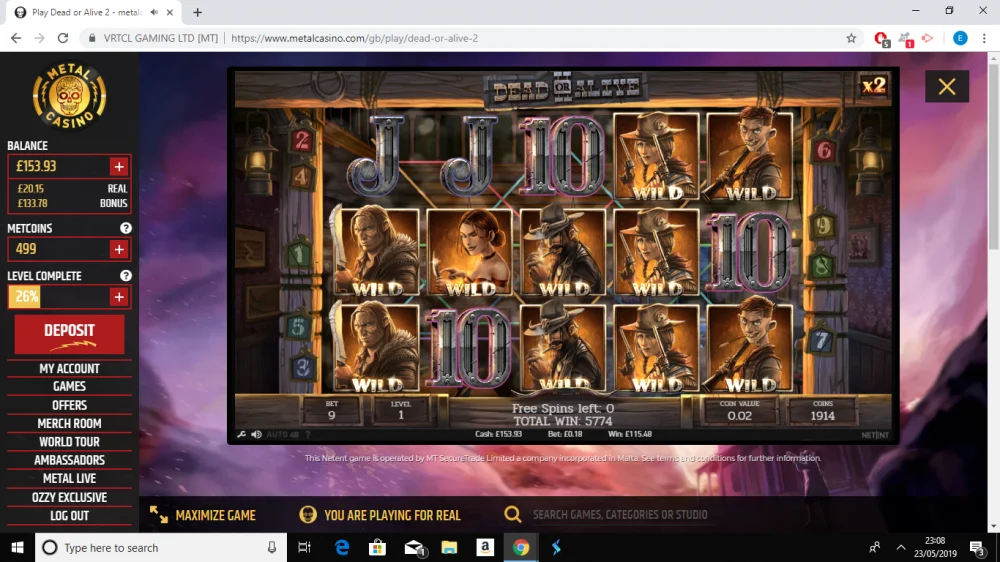Go back to the previous page
The image size is (1000, 562).
(x=16, y=38)
